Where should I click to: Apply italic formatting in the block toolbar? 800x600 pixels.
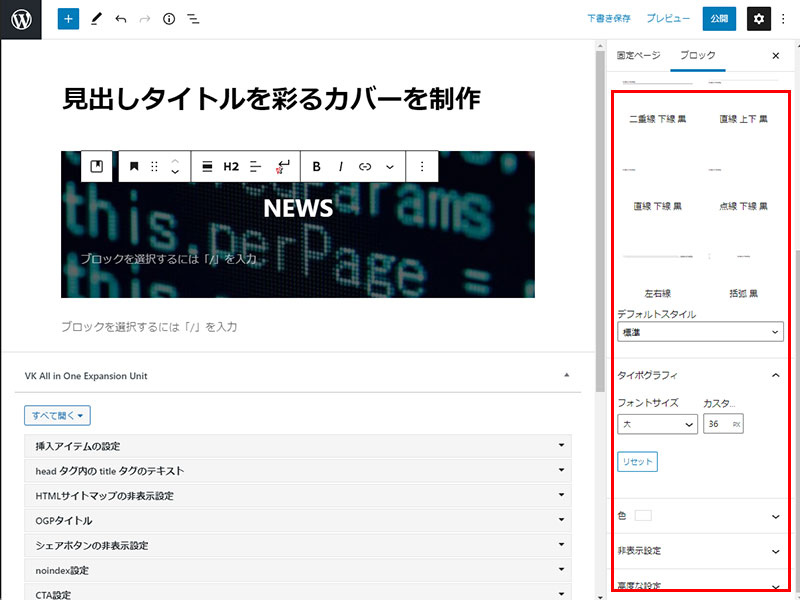click(341, 167)
